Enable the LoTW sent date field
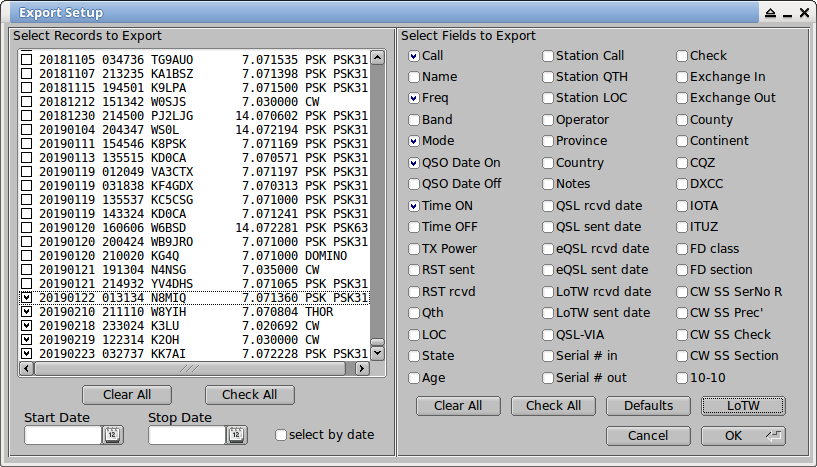This screenshot has height=467, width=817. click(x=548, y=313)
